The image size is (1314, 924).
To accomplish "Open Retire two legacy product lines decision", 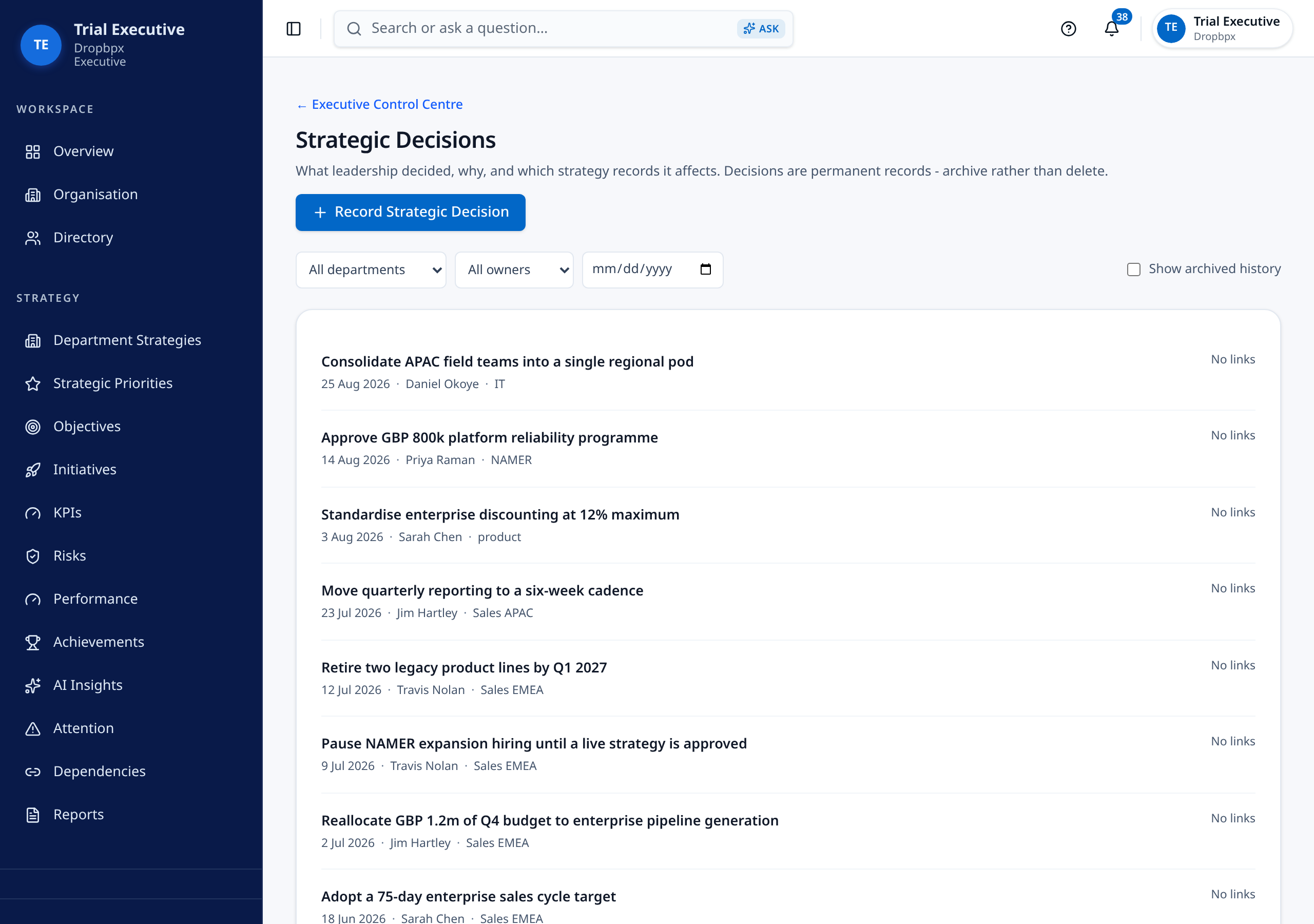I will [x=464, y=668].
